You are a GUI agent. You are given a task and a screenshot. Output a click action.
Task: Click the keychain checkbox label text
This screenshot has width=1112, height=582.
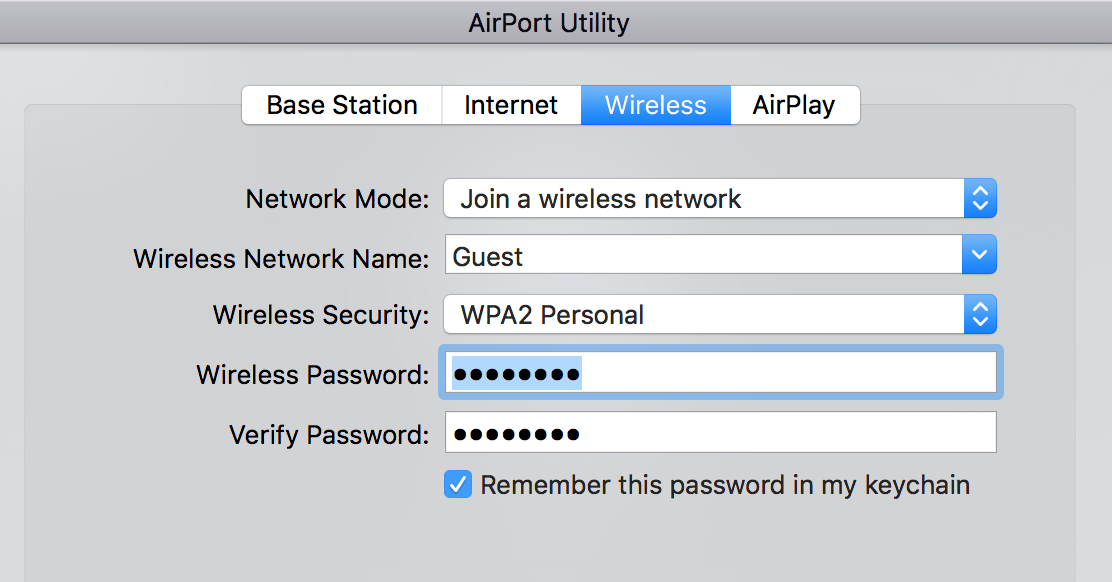pos(725,486)
